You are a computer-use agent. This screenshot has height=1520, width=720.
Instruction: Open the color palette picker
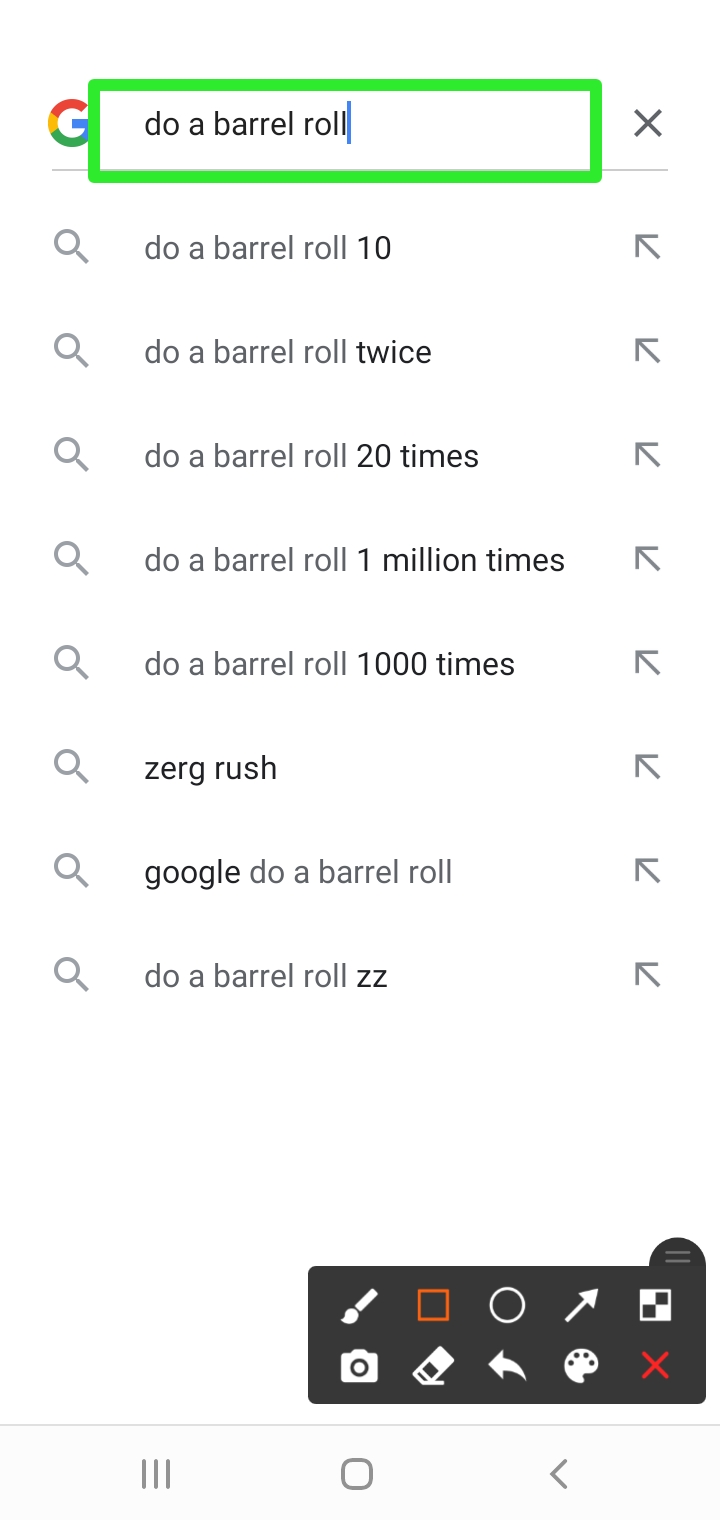[581, 1366]
